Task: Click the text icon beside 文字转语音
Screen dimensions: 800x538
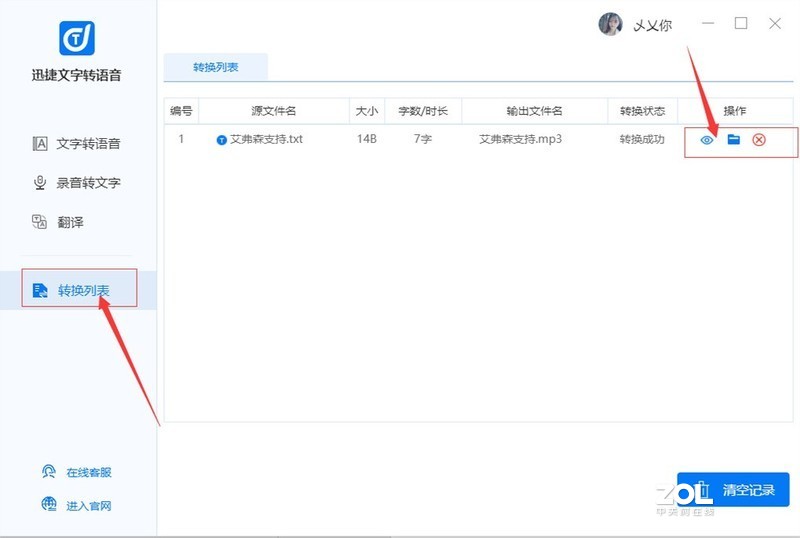Action: pyautogui.click(x=40, y=144)
